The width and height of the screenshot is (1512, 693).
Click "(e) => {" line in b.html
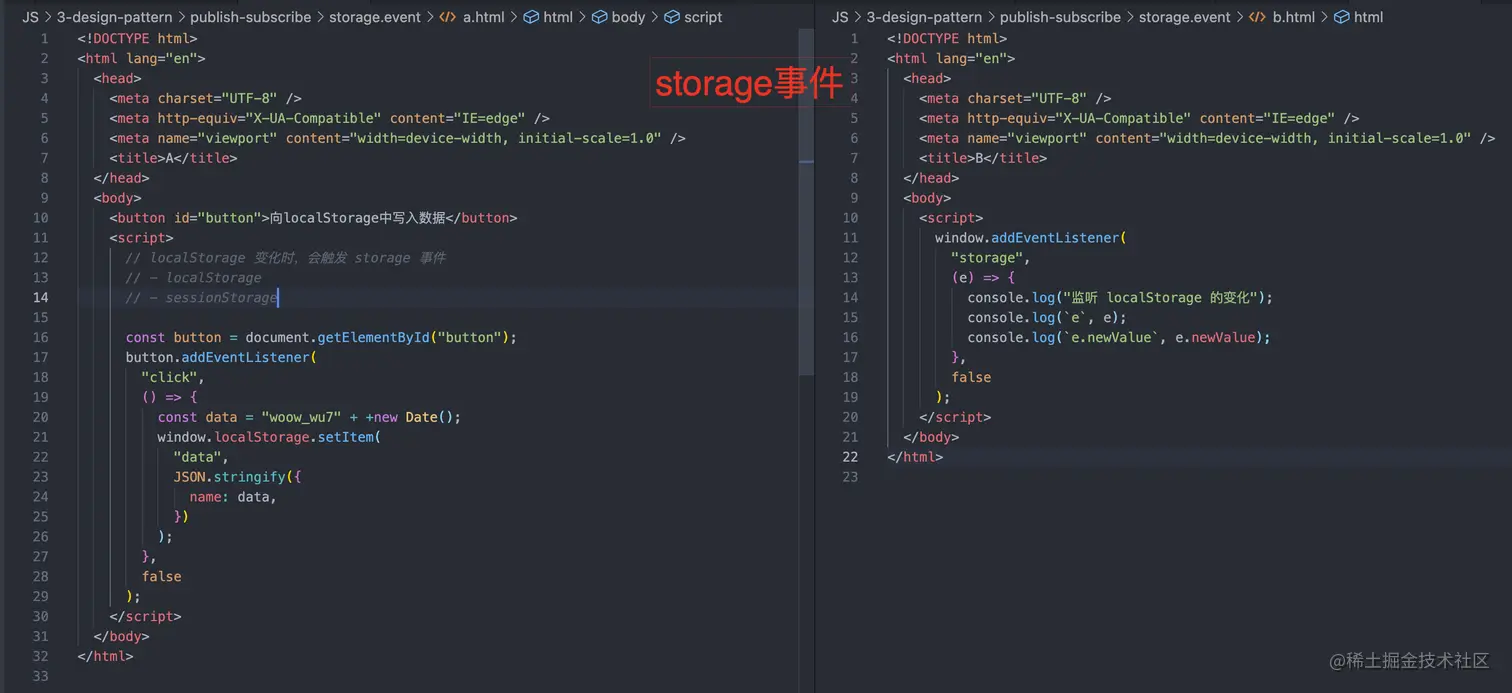point(983,278)
